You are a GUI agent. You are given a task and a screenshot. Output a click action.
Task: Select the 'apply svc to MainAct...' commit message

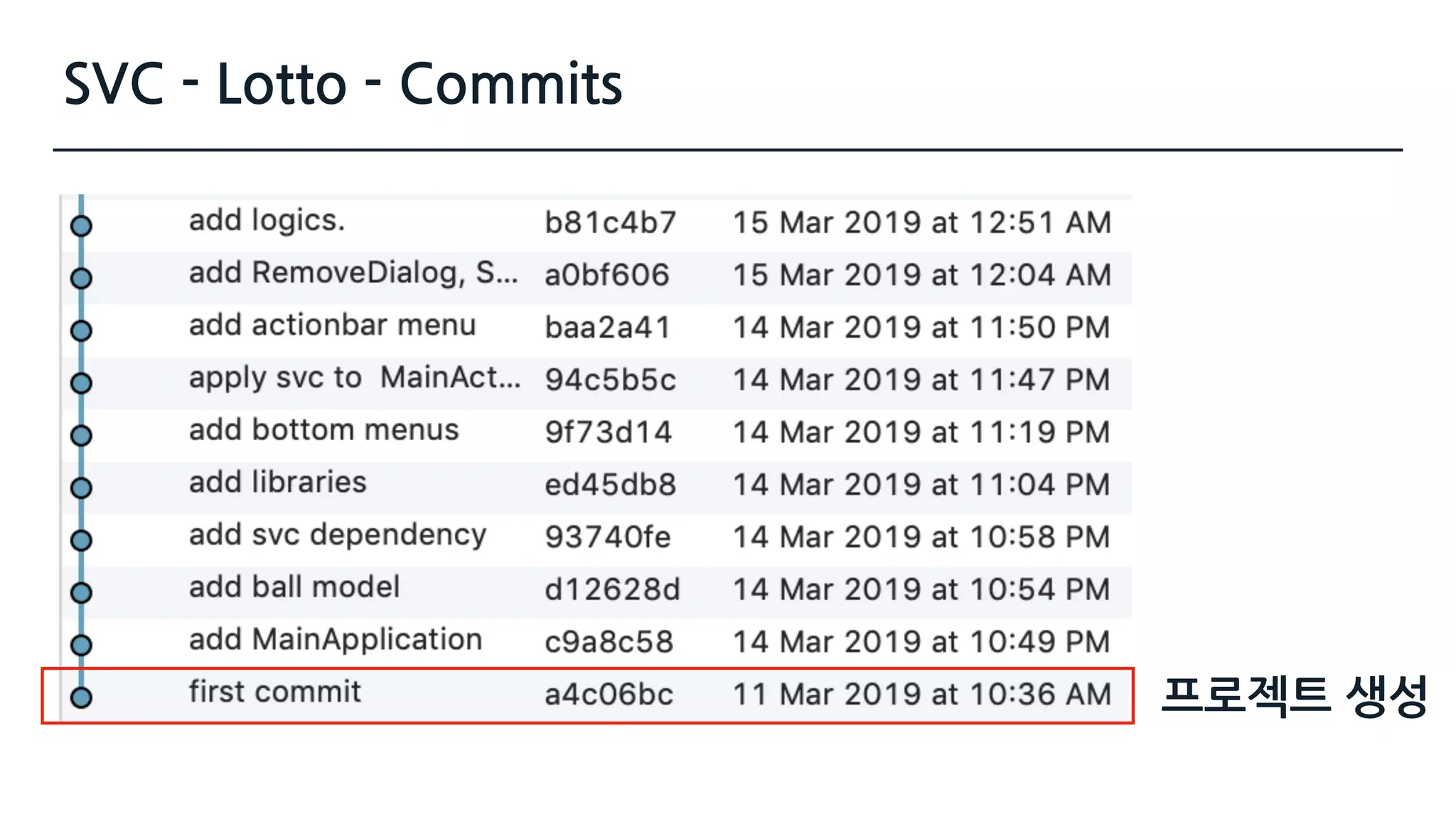(355, 378)
